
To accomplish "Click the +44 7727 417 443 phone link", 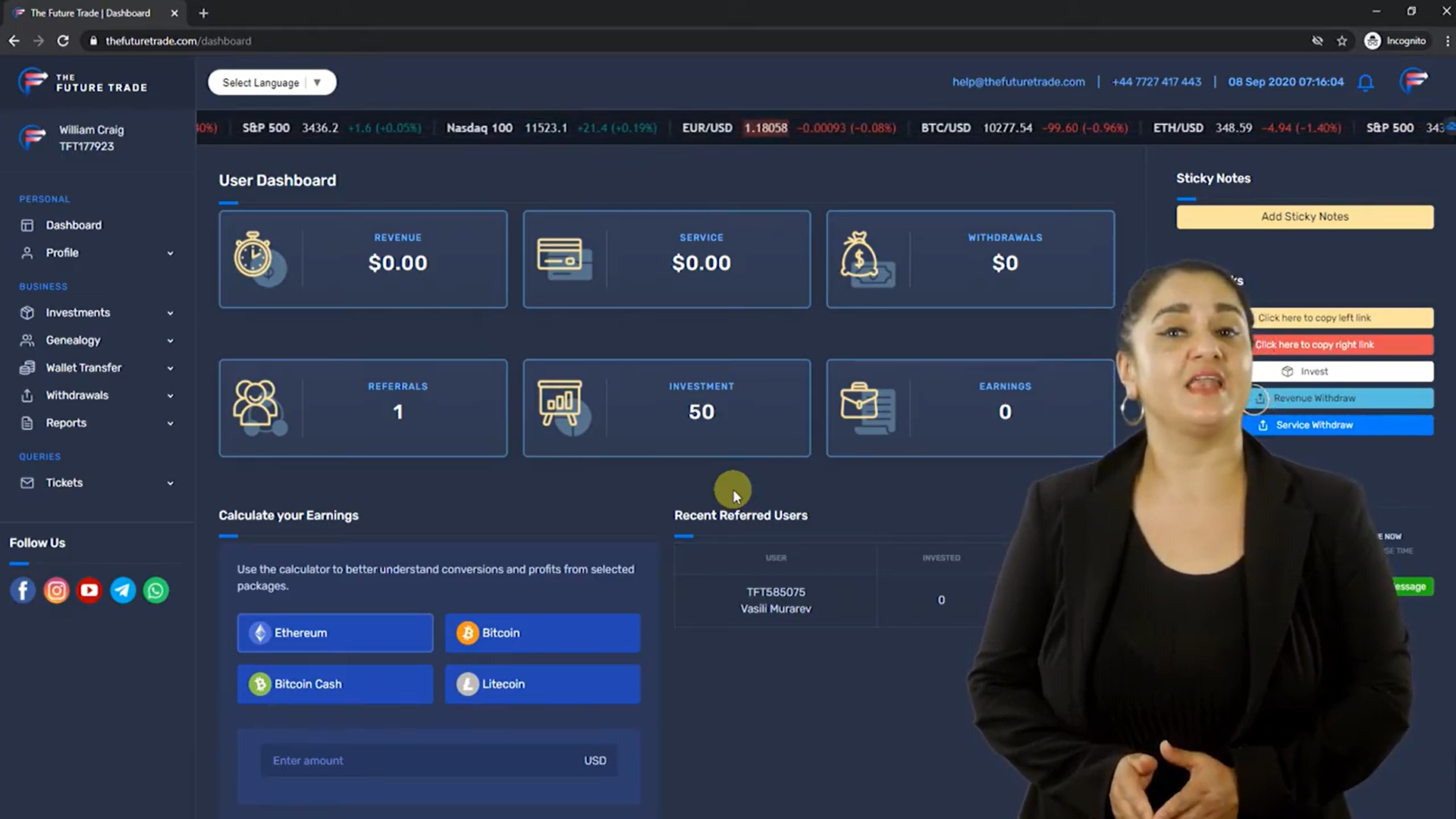I will (x=1156, y=82).
